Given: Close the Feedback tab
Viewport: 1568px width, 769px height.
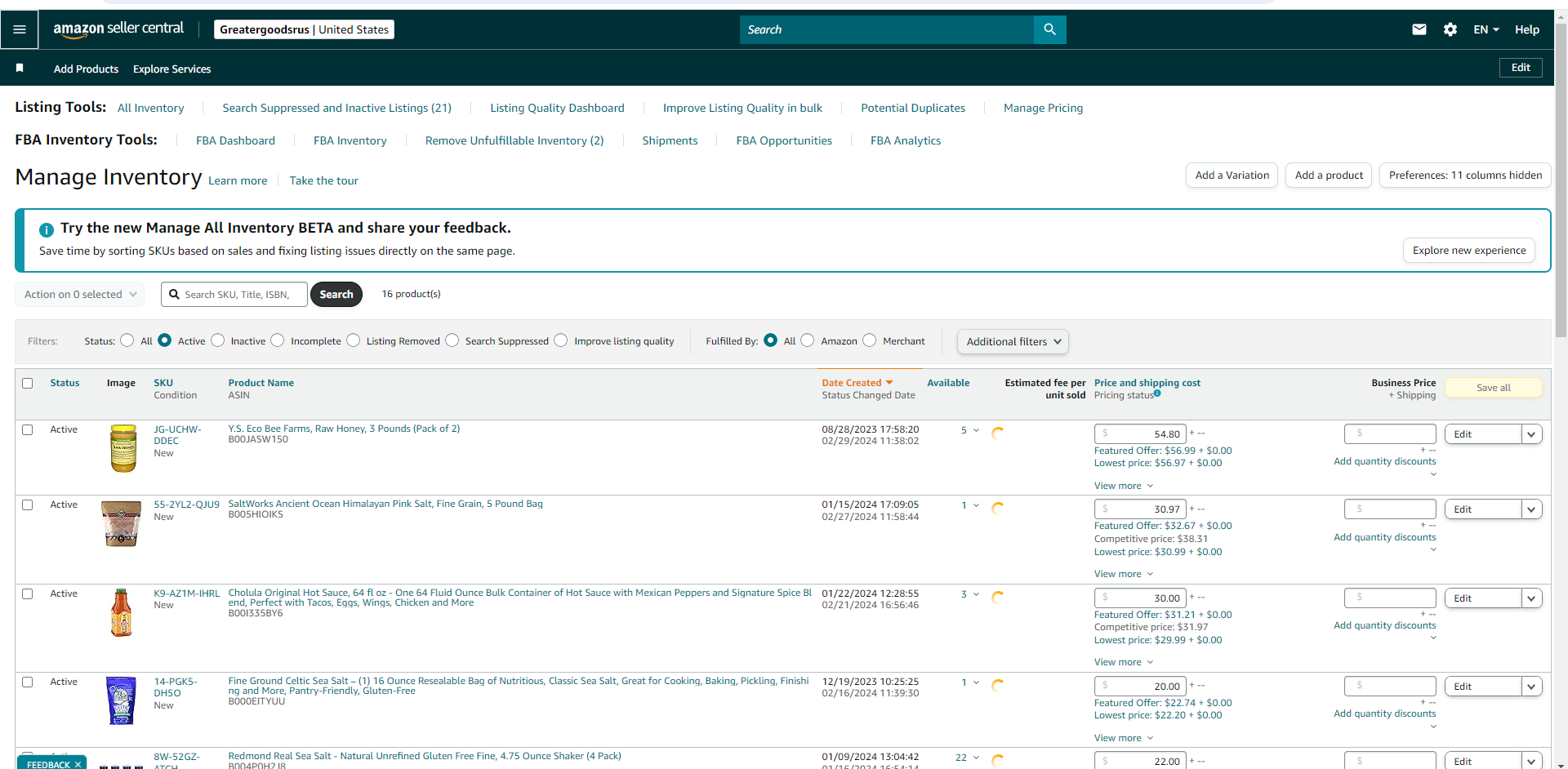Looking at the screenshot, I should (78, 764).
